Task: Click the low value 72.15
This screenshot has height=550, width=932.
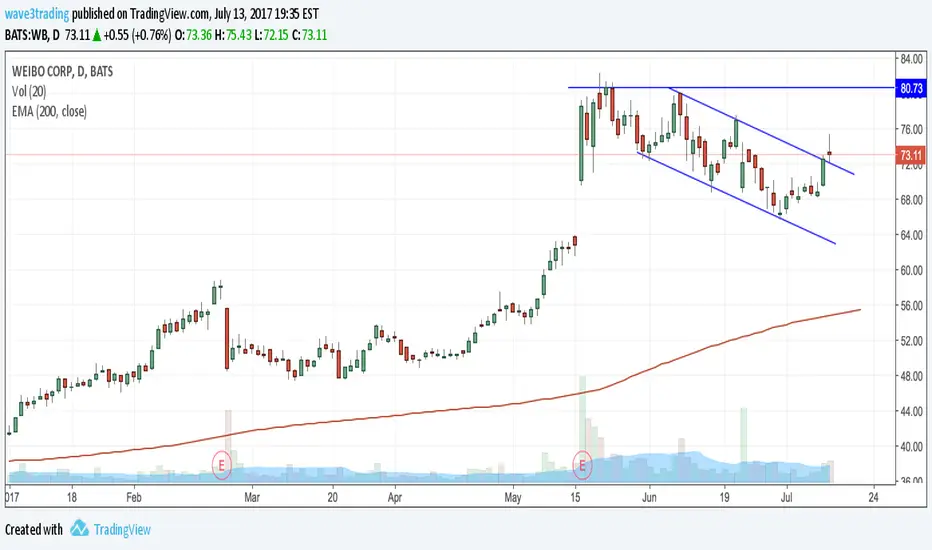Action: pyautogui.click(x=275, y=34)
